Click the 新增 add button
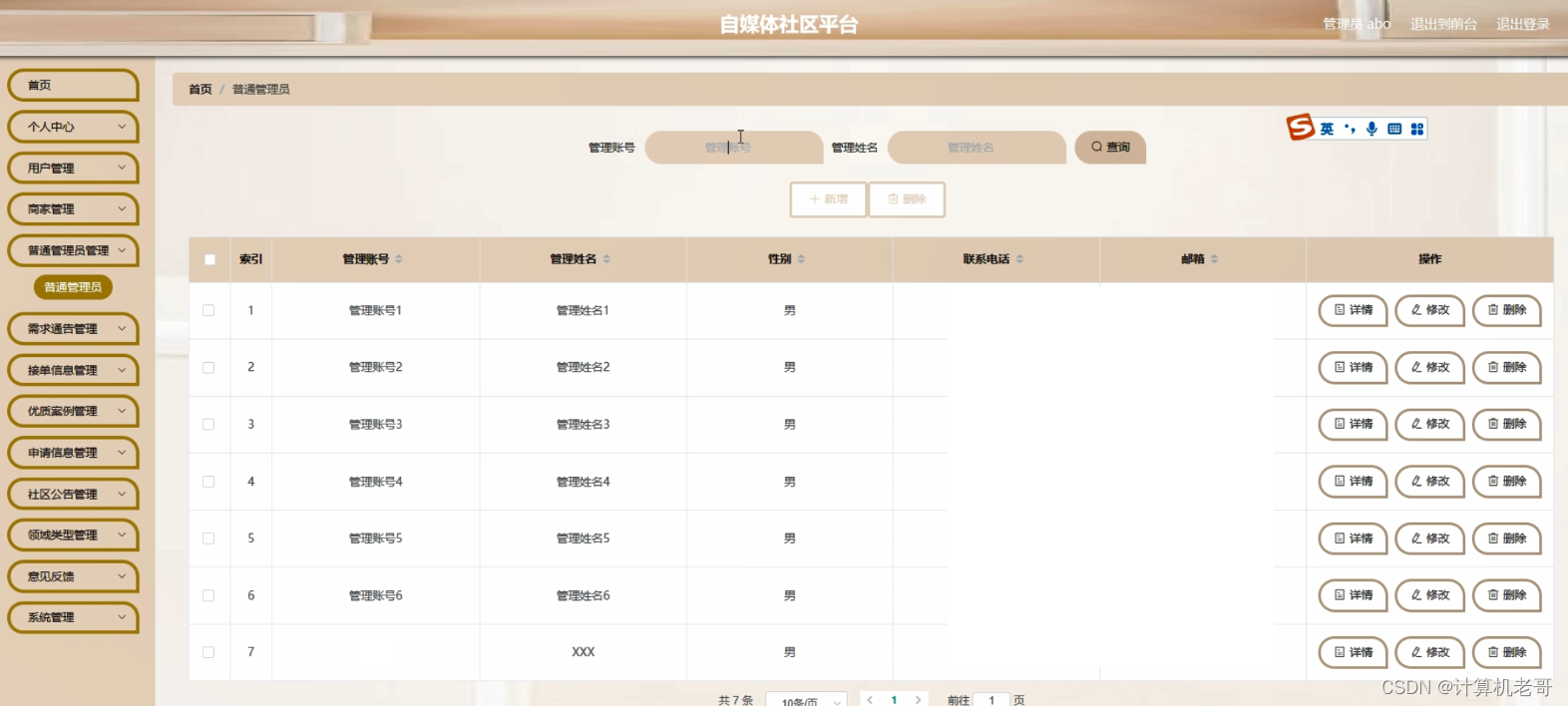Viewport: 1568px width, 706px height. click(x=828, y=199)
